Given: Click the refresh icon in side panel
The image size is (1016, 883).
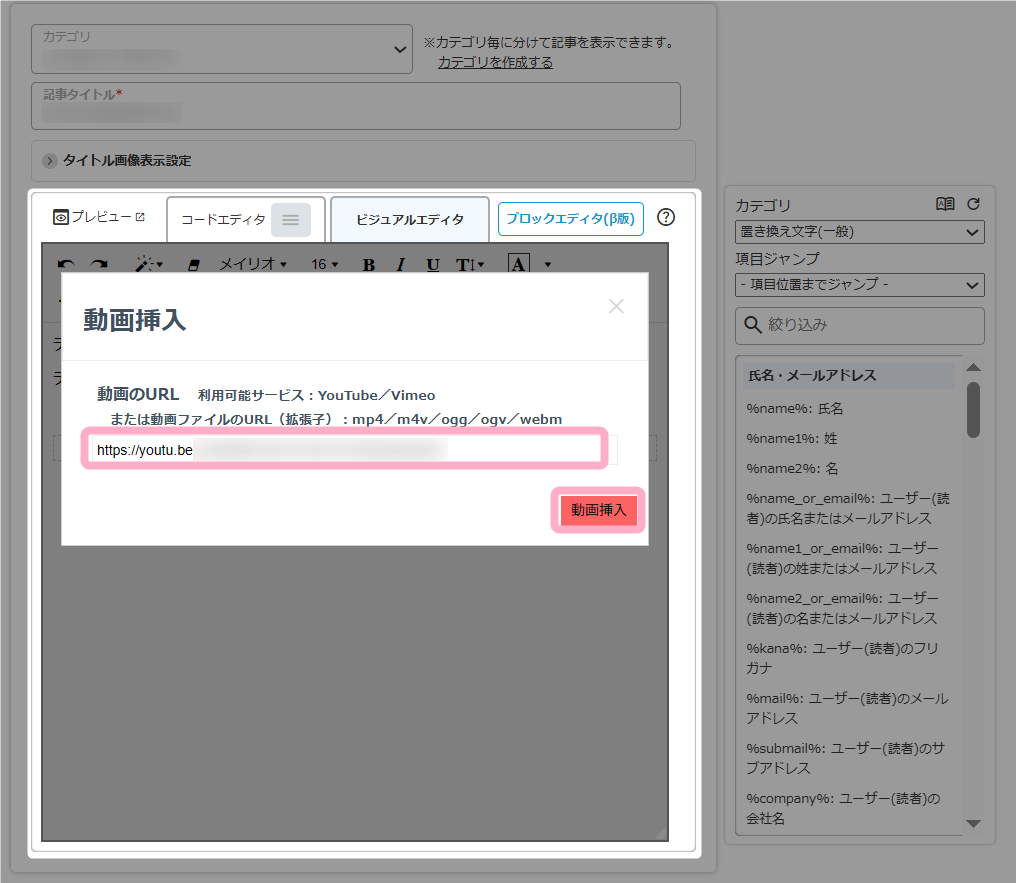Looking at the screenshot, I should point(973,204).
